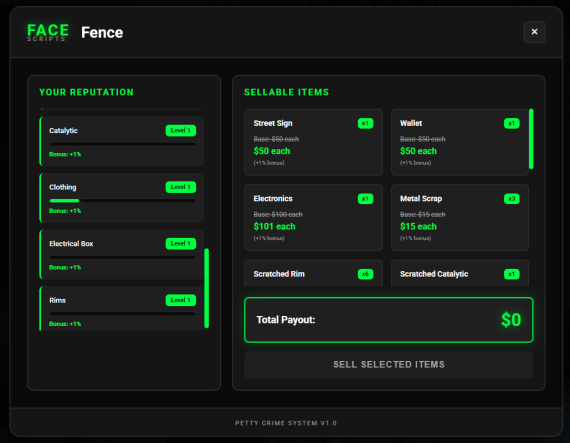The width and height of the screenshot is (570, 443).
Task: Click the x1 quantity badge on Electronics
Action: pyautogui.click(x=365, y=199)
